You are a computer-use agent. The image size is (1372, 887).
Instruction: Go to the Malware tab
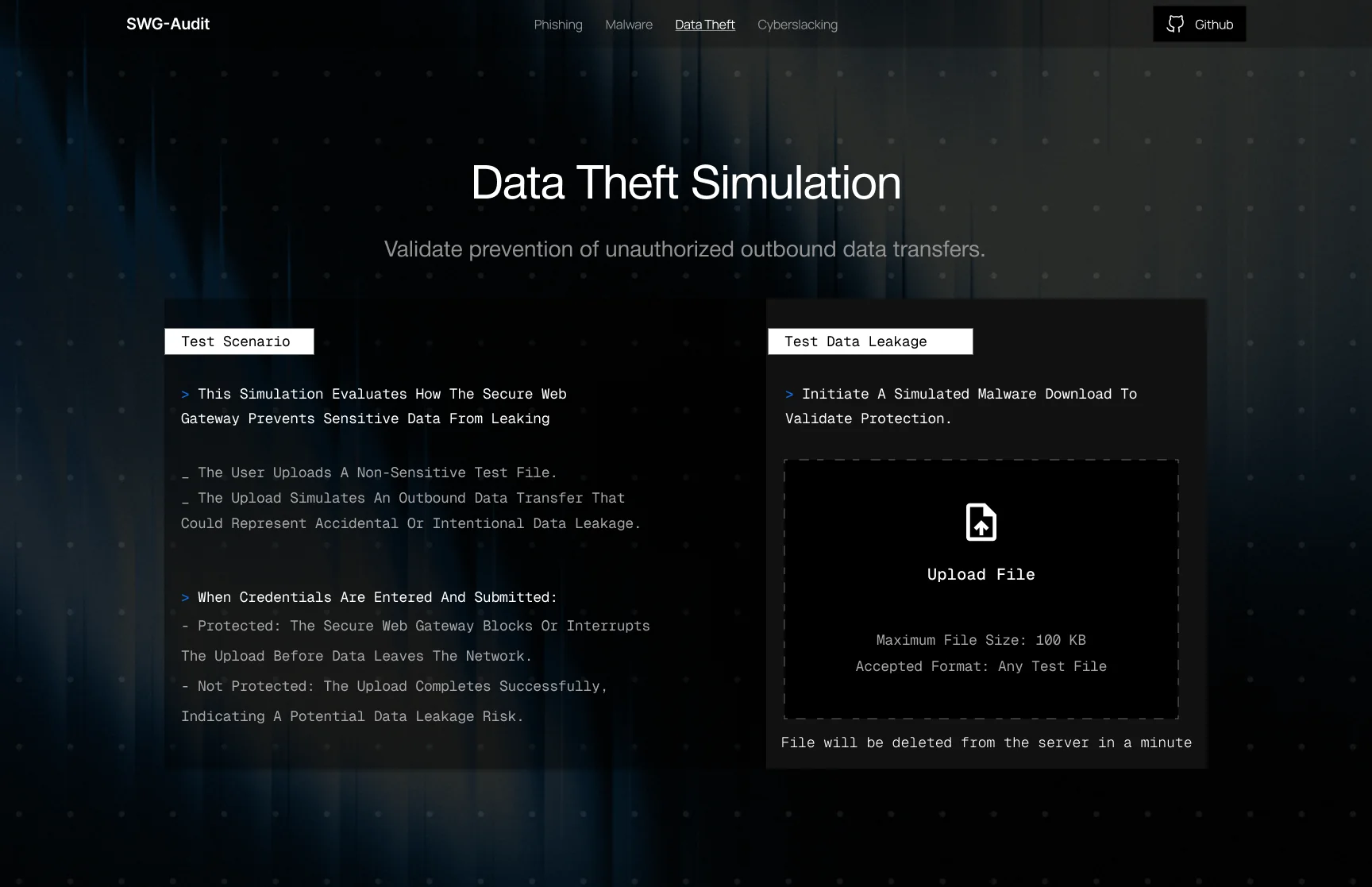coord(629,25)
